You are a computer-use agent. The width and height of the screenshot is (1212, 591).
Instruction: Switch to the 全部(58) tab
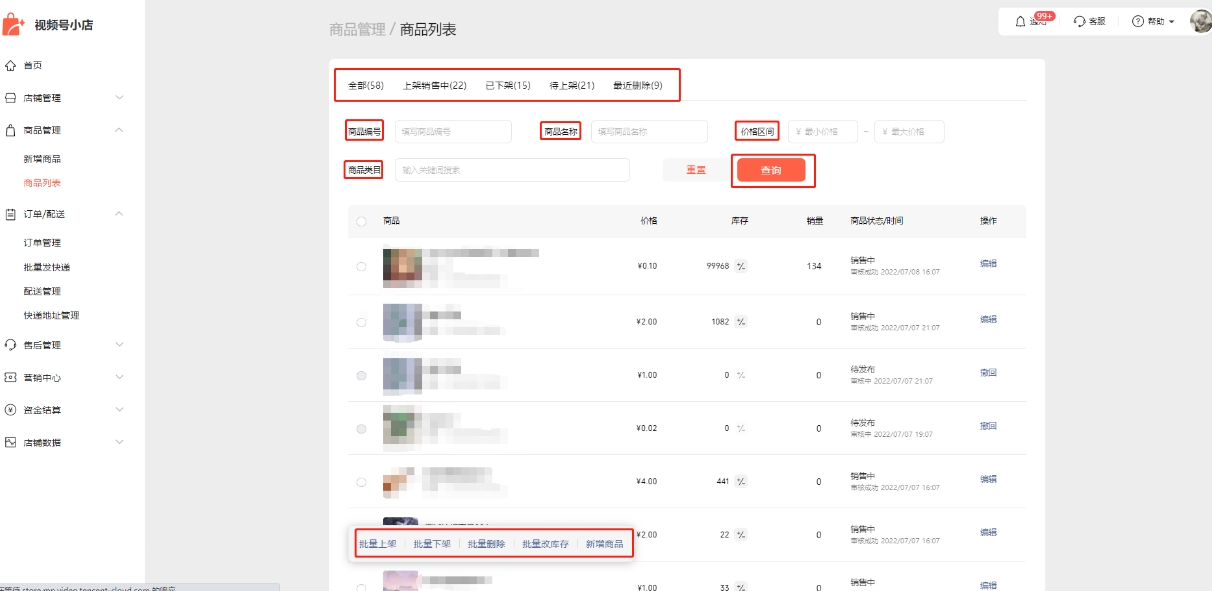(366, 86)
